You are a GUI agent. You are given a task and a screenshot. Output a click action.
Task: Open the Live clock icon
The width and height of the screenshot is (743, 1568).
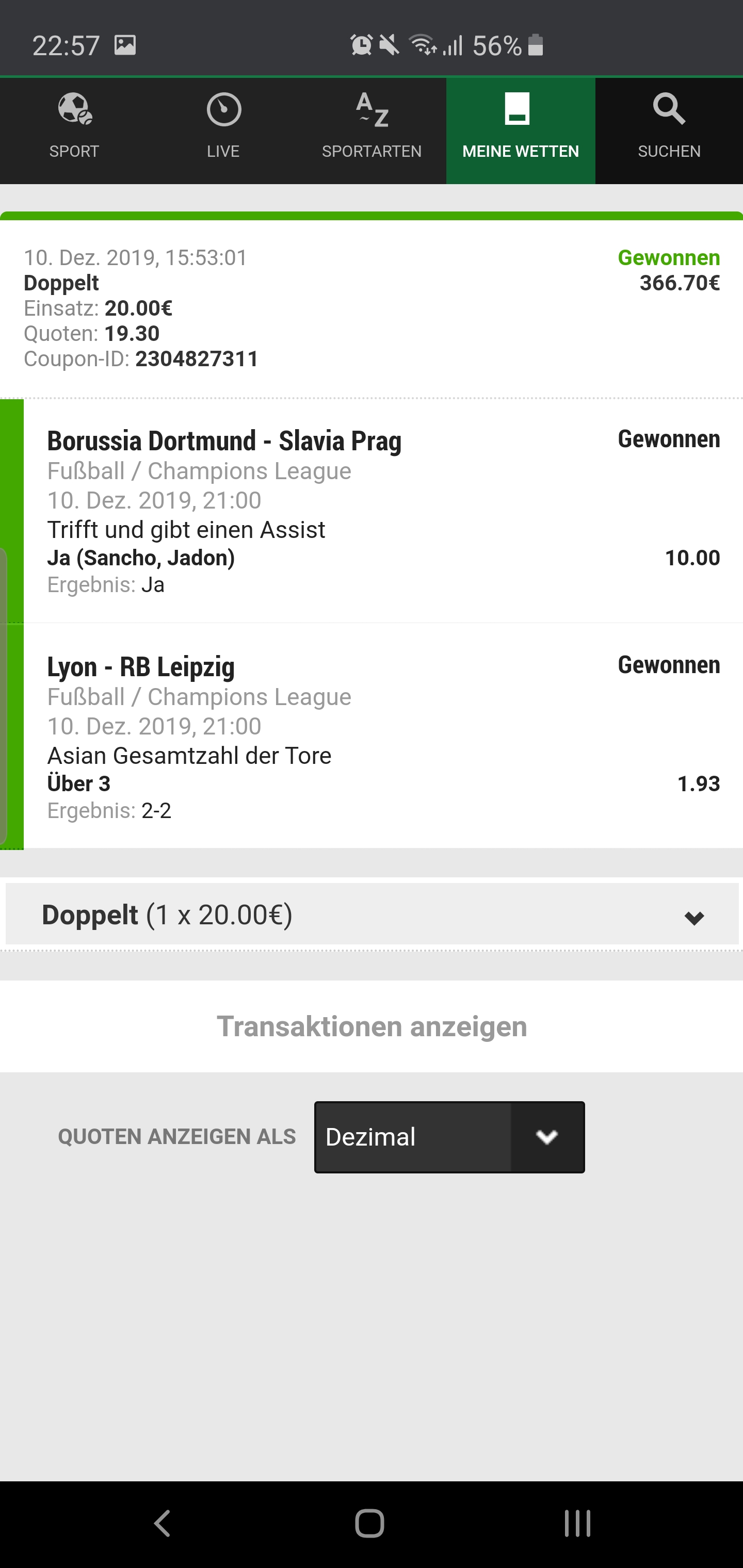pos(223,109)
